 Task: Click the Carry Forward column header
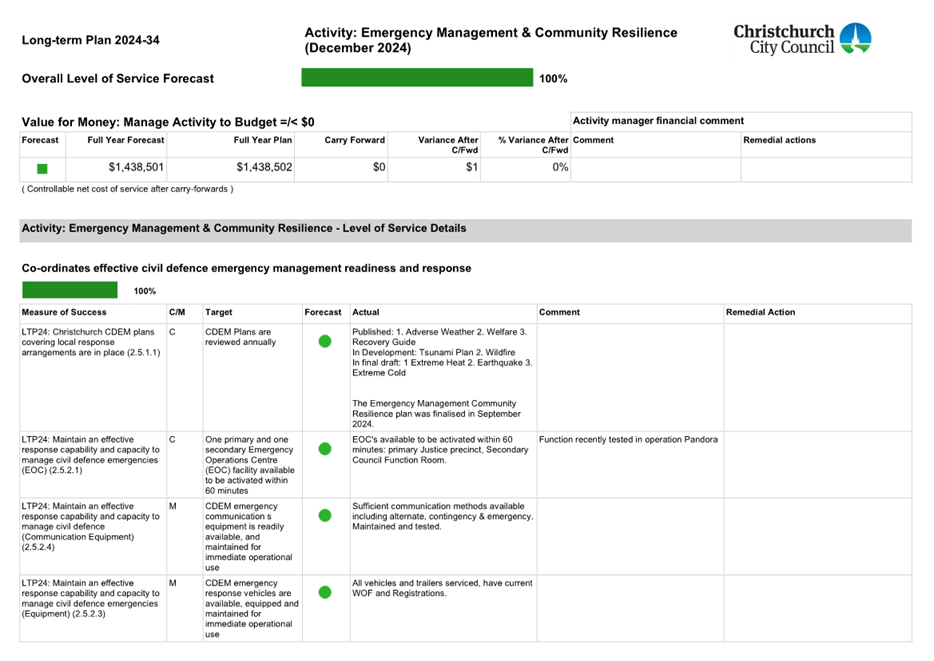354,140
